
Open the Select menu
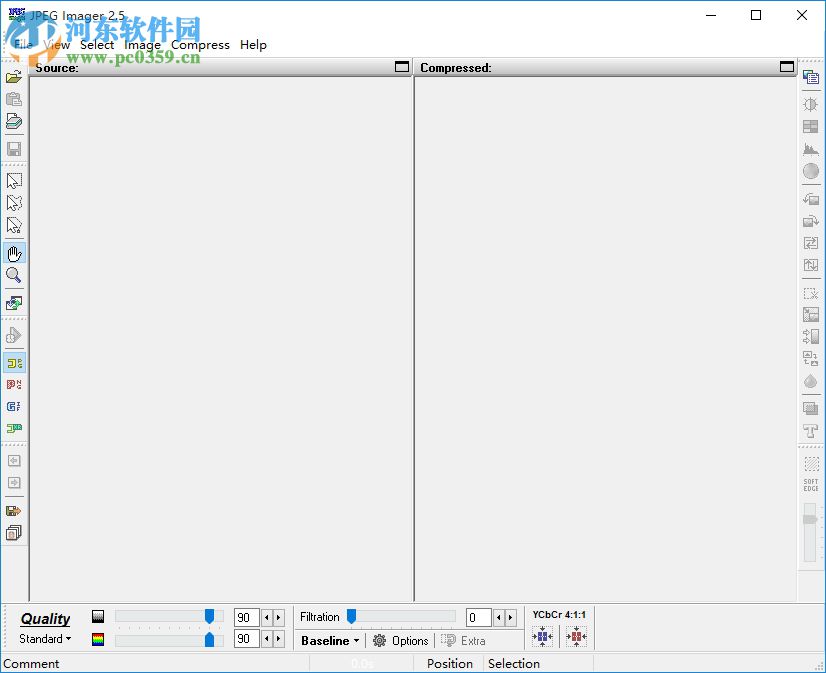(97, 45)
